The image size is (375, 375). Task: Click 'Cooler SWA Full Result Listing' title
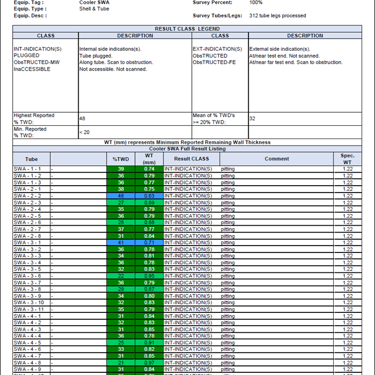[x=187, y=149]
